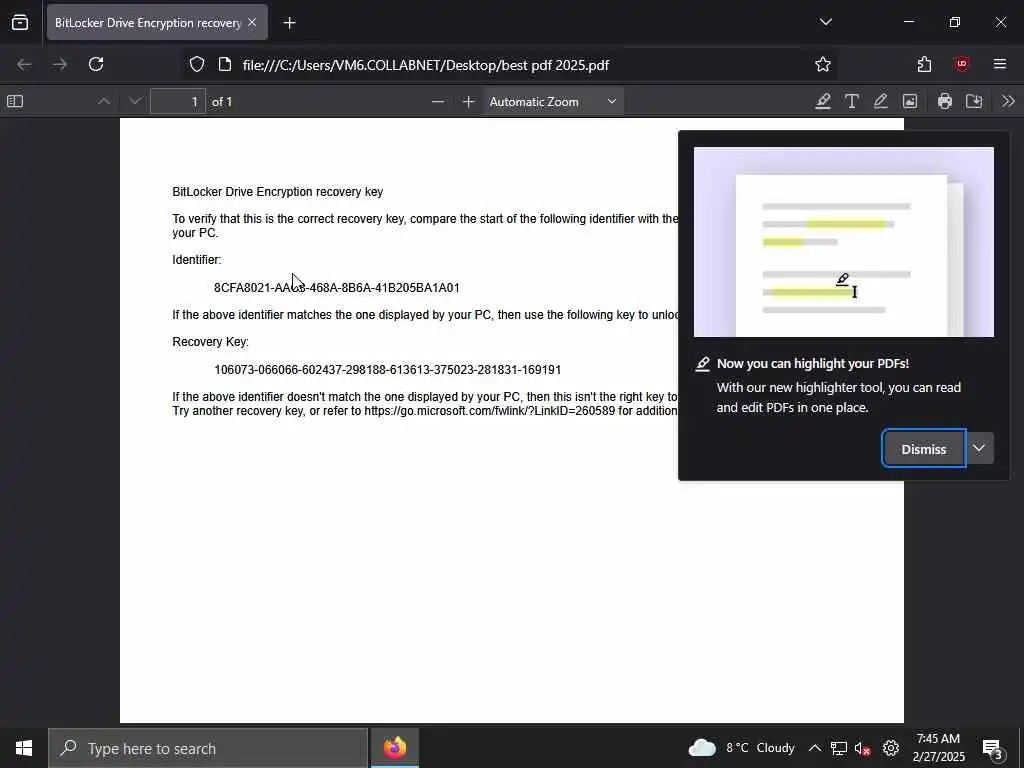Screen dimensions: 1024x768
Task: Go to next PDF page arrow
Action: click(135, 101)
